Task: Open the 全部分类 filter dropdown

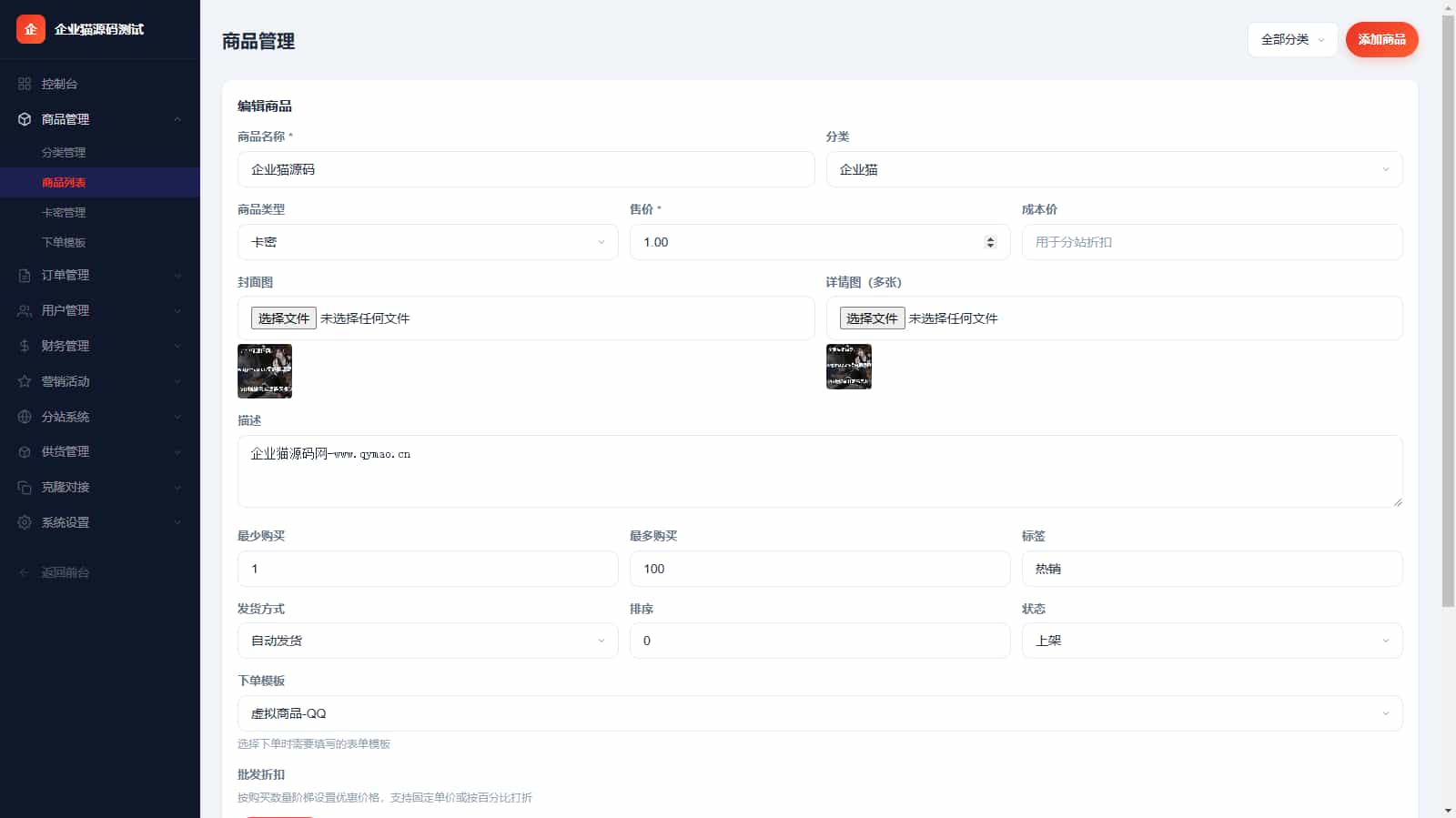Action: (1291, 39)
